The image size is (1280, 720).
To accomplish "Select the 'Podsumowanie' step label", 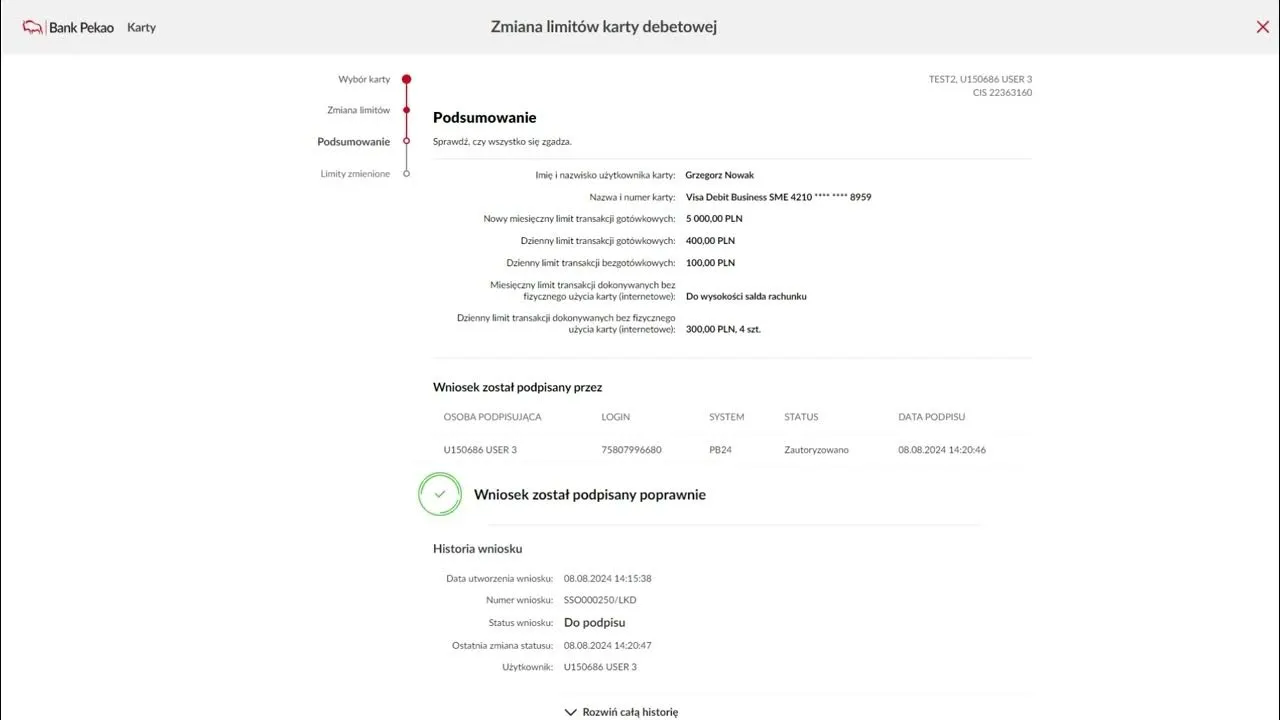I will click(353, 142).
